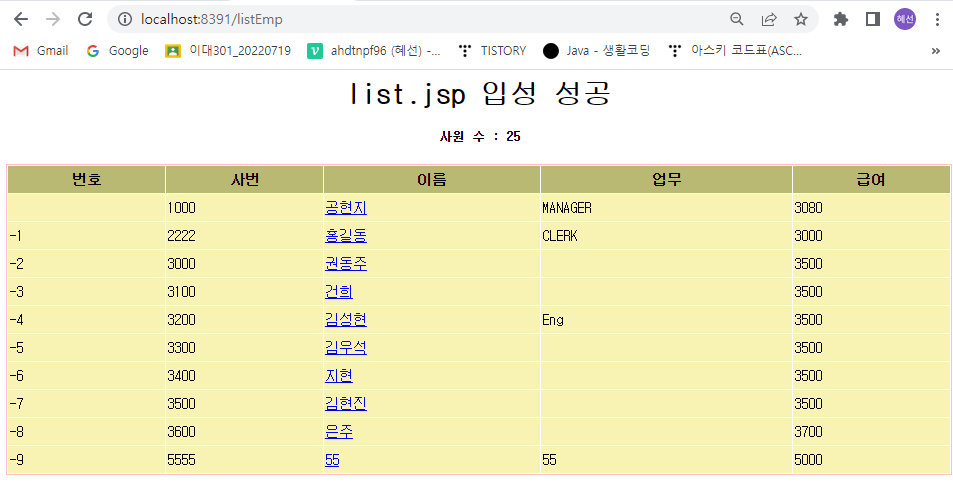Open employee link 김현진

pyautogui.click(x=346, y=404)
